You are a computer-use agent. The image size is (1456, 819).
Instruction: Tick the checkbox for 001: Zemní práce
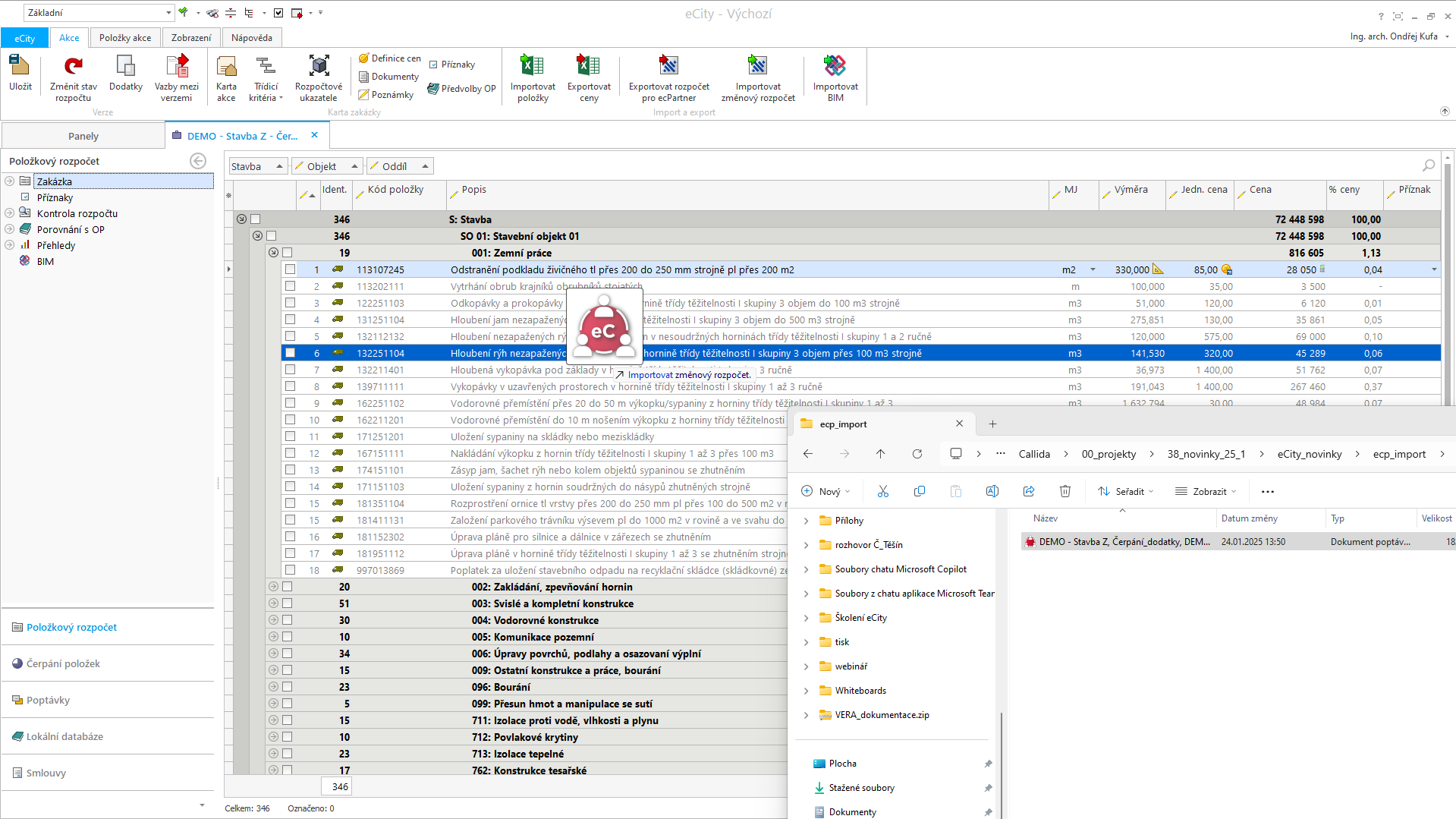(287, 253)
